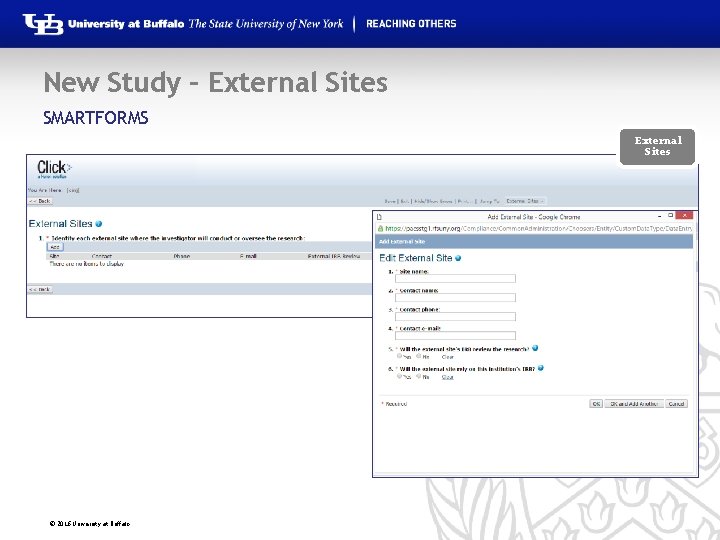Click the Print link in the form toolbar
Image resolution: width=720 pixels, height=540 pixels.
[x=464, y=201]
